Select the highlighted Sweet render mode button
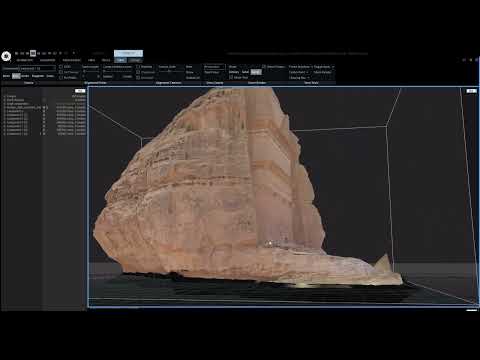This screenshot has height=360, width=480. click(256, 72)
